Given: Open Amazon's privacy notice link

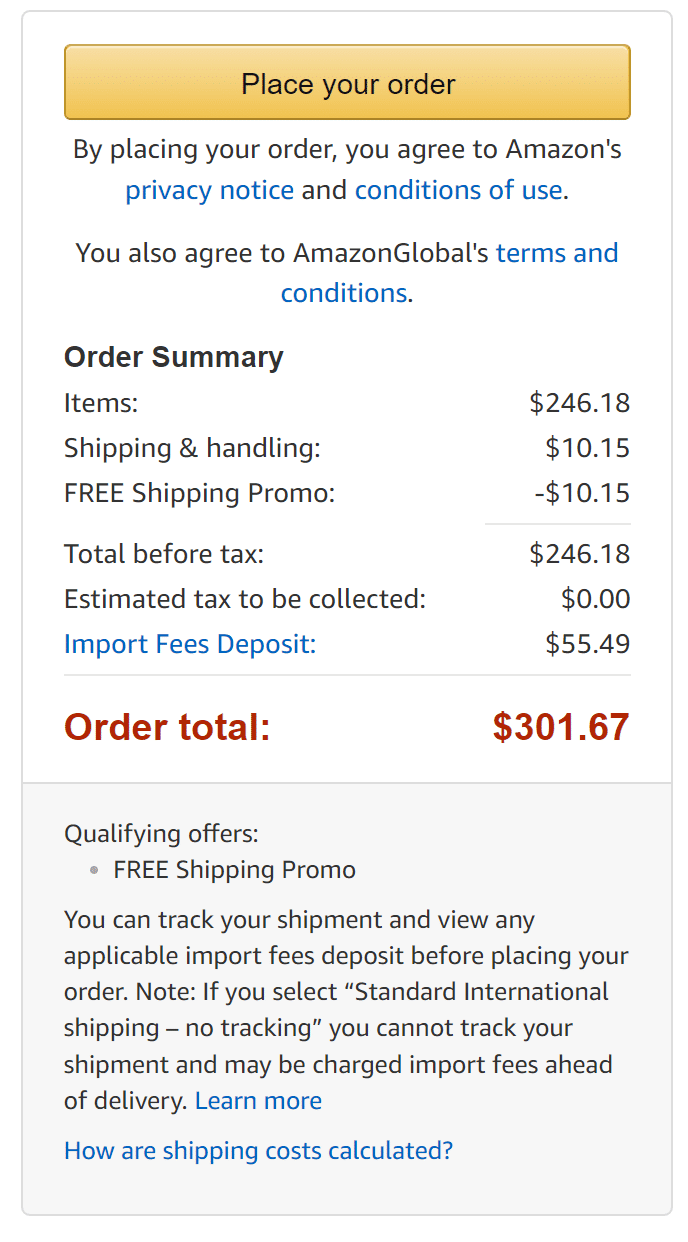Looking at the screenshot, I should [209, 190].
